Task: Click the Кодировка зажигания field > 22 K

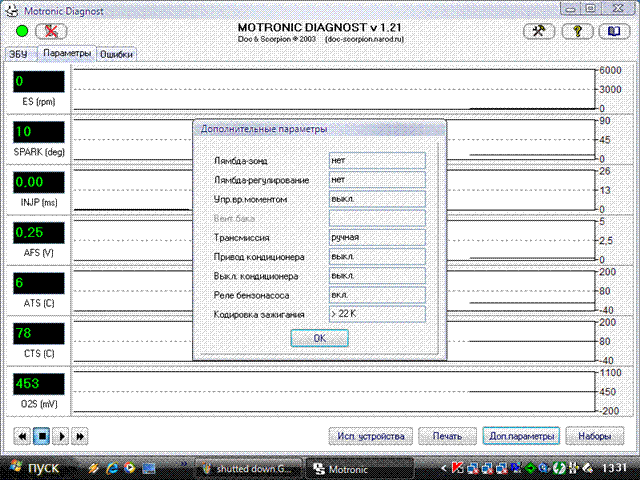Action: [377, 314]
